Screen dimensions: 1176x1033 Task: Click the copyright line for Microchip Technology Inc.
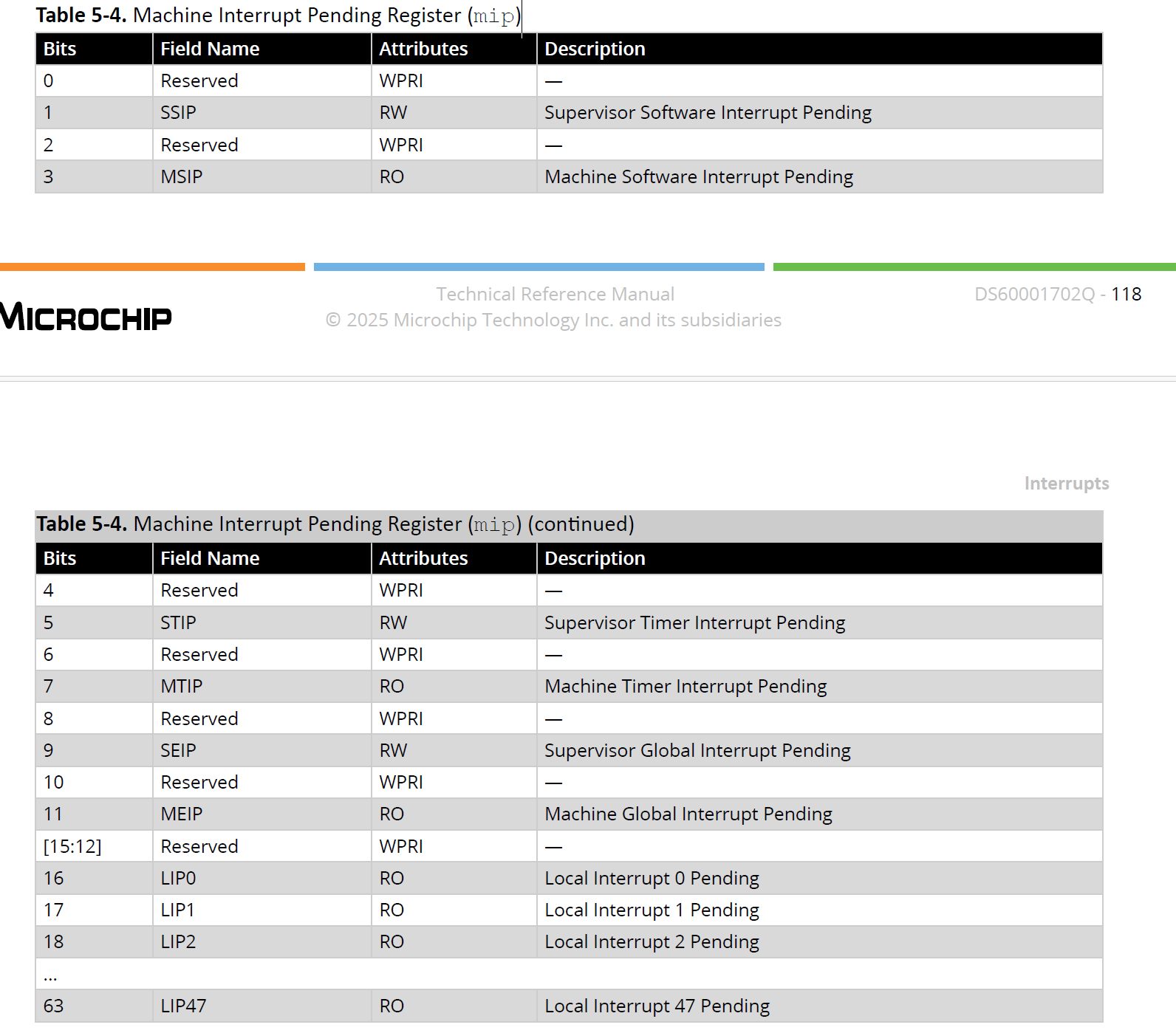[553, 320]
